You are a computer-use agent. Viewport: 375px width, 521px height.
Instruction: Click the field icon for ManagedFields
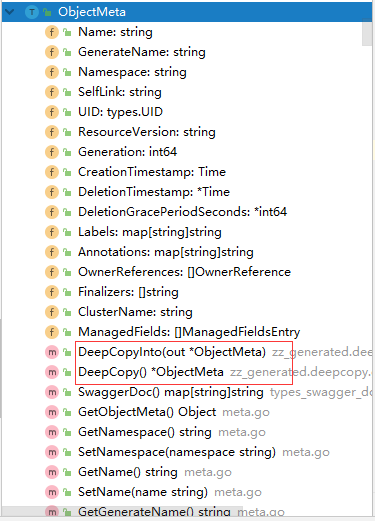click(52, 332)
